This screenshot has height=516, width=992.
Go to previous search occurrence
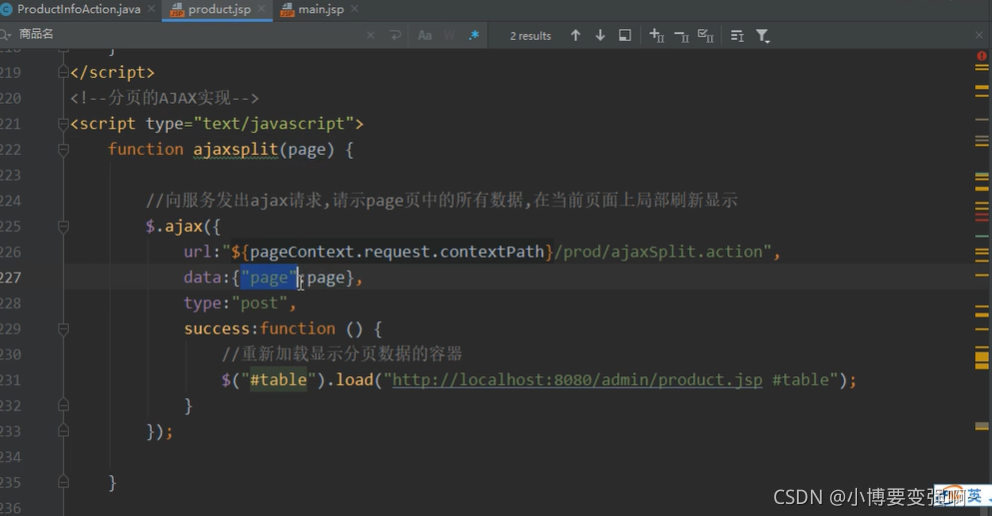(575, 35)
